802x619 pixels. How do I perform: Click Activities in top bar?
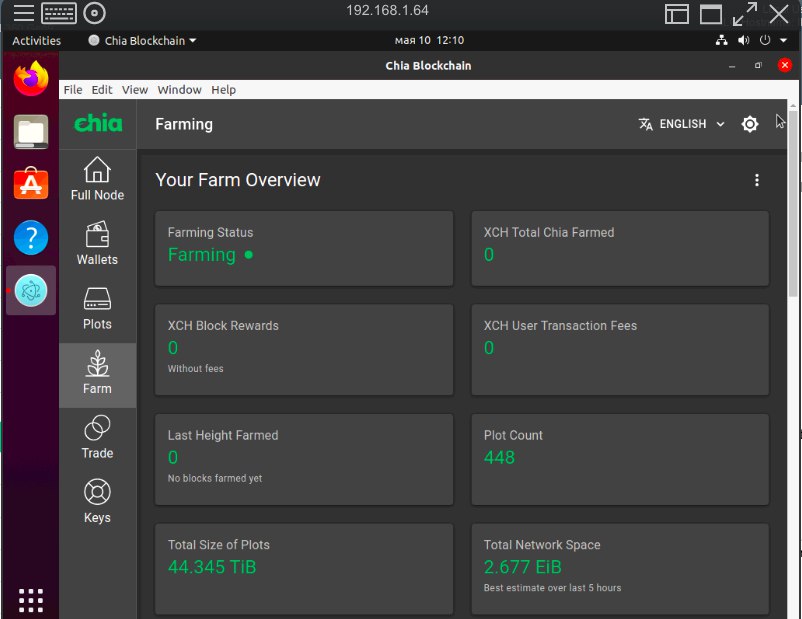click(36, 40)
